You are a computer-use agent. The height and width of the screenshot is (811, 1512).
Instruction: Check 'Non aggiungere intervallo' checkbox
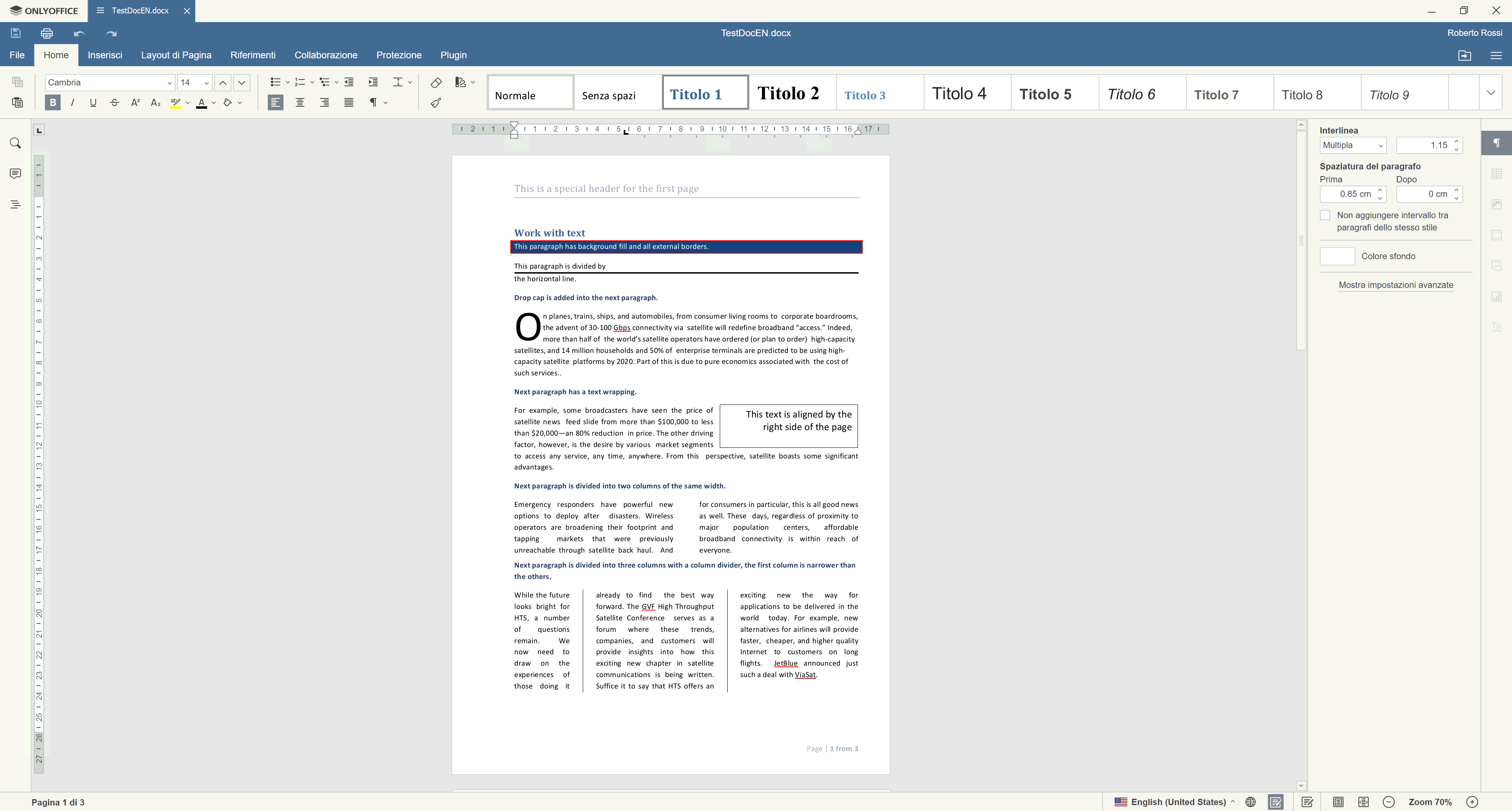1325,215
